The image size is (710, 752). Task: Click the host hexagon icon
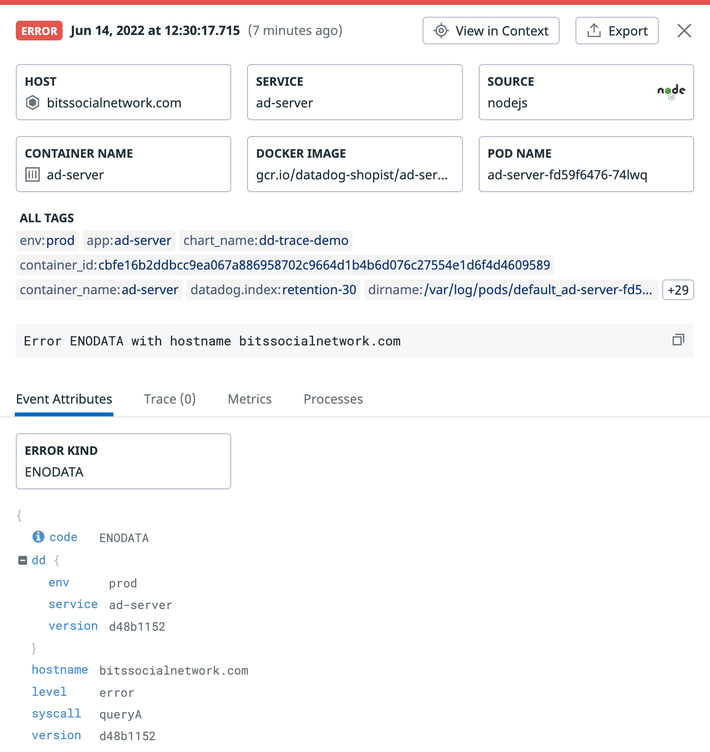[x=32, y=103]
